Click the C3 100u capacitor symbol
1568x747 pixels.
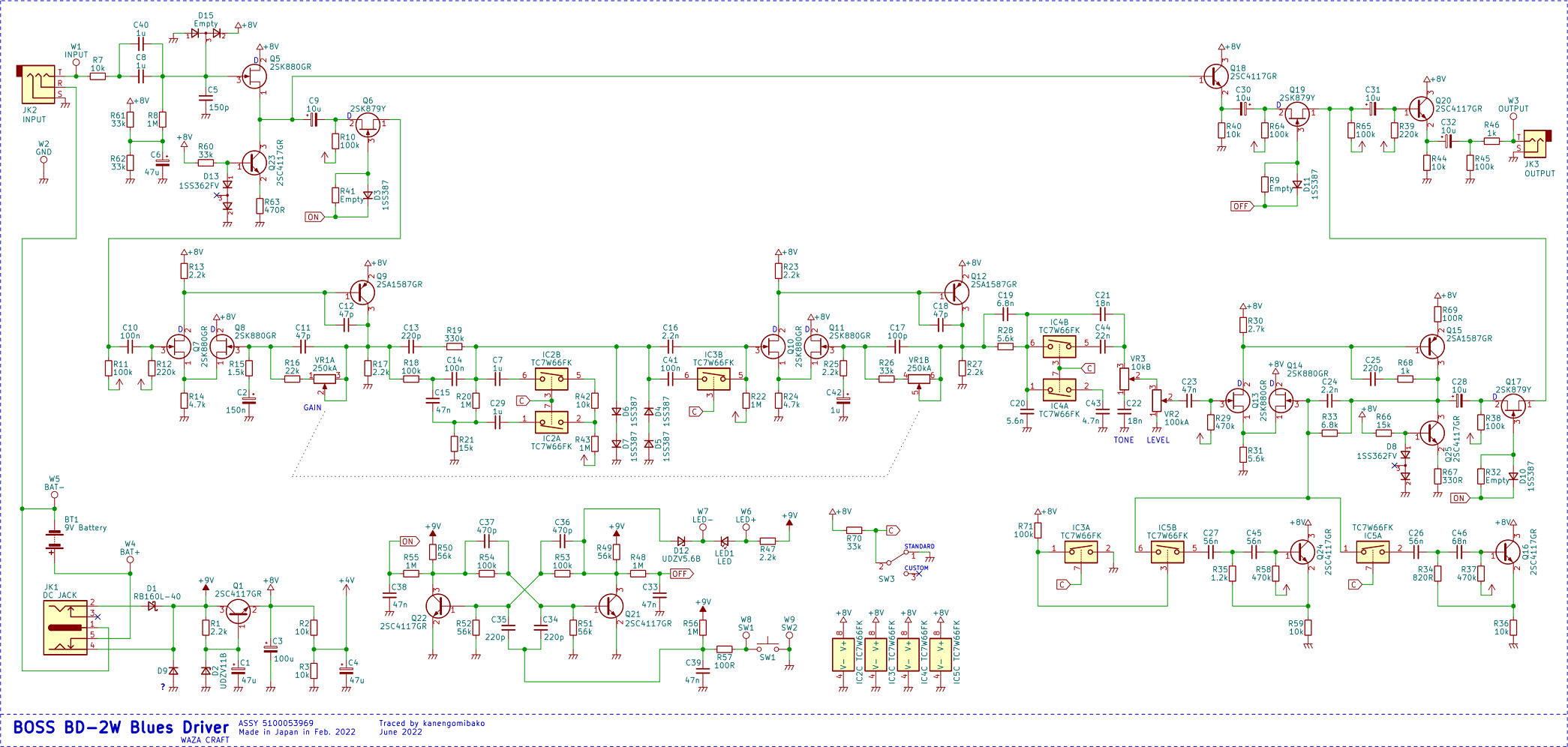coord(271,648)
